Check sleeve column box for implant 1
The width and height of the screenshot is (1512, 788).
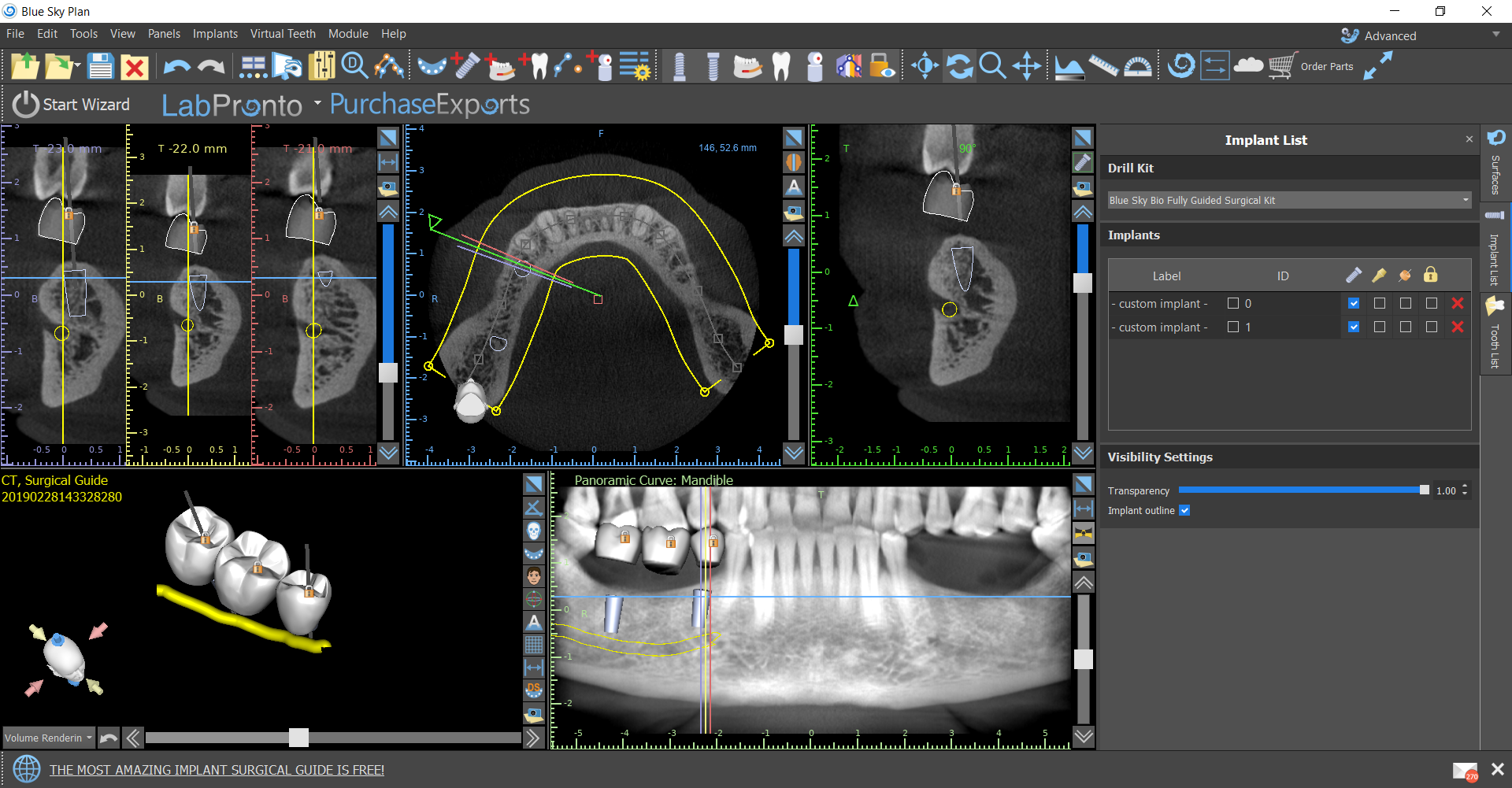[1406, 327]
